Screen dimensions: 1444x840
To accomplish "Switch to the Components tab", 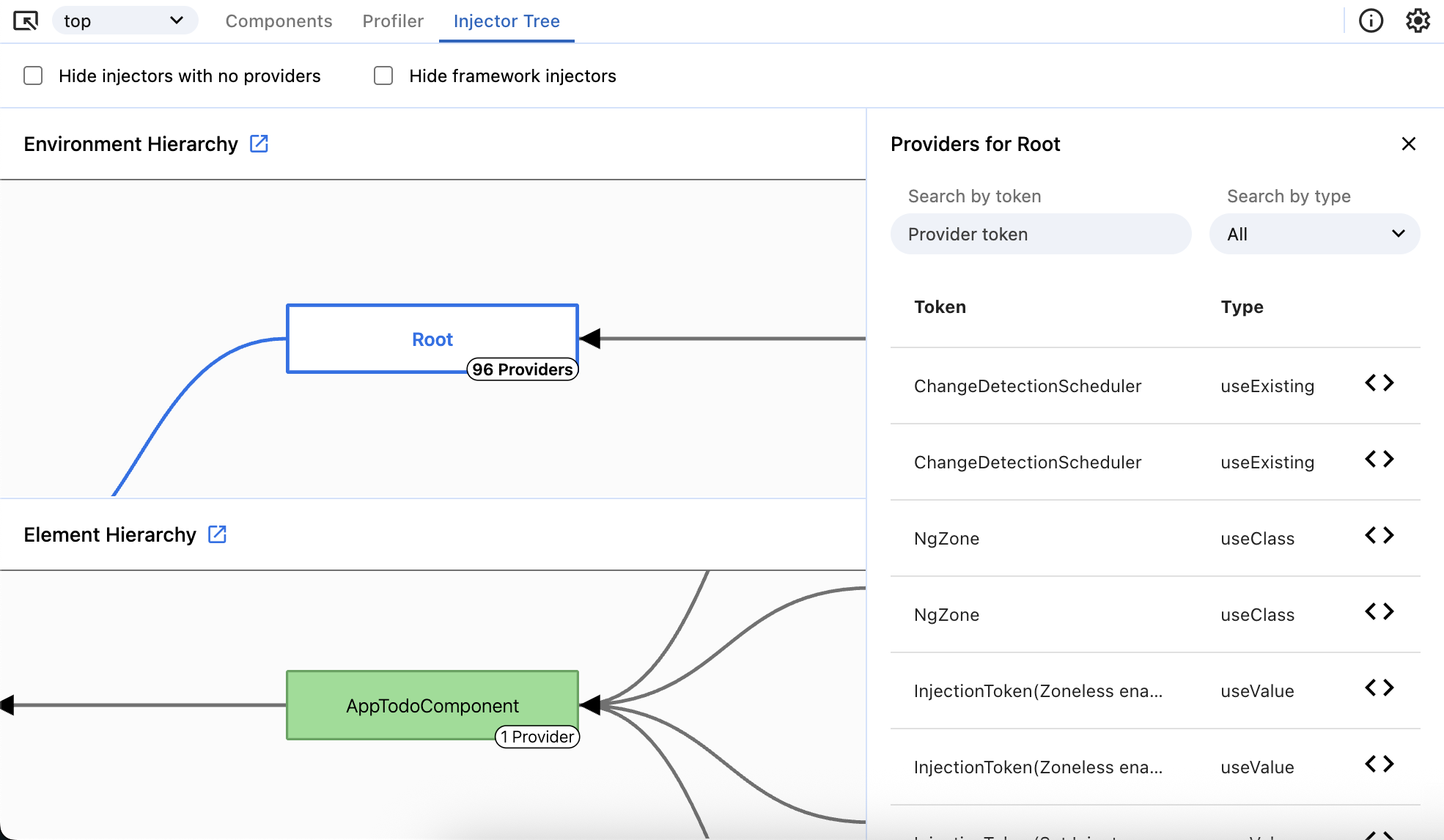I will click(279, 21).
